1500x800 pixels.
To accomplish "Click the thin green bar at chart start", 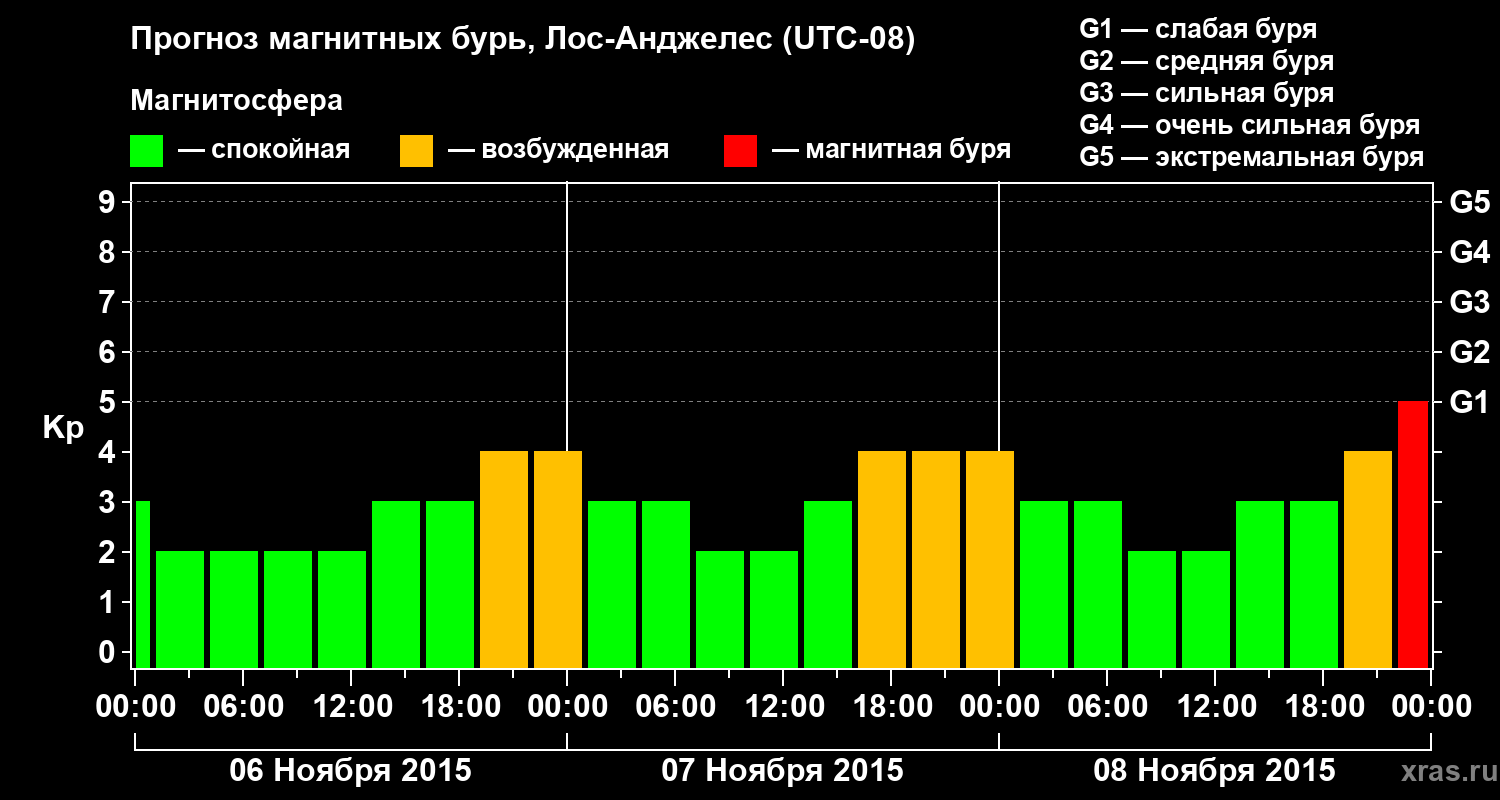I will (142, 584).
